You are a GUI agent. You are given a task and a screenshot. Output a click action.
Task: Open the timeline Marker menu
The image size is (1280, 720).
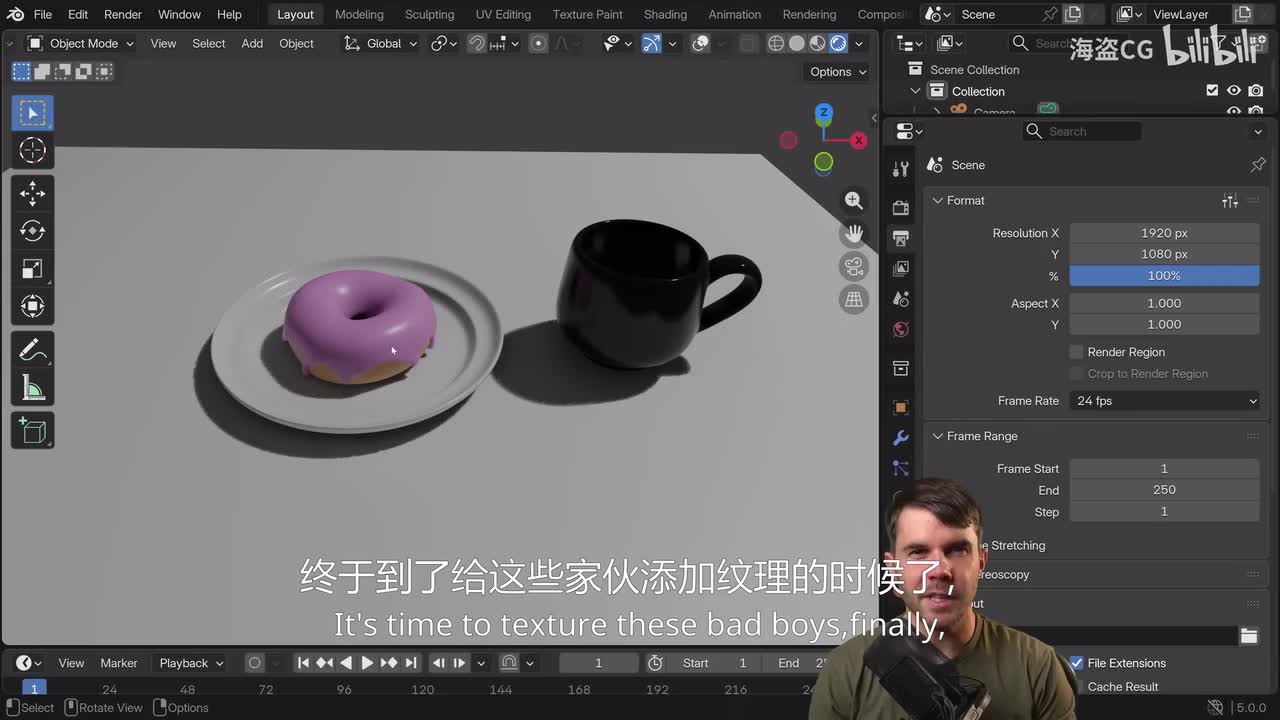pos(119,663)
